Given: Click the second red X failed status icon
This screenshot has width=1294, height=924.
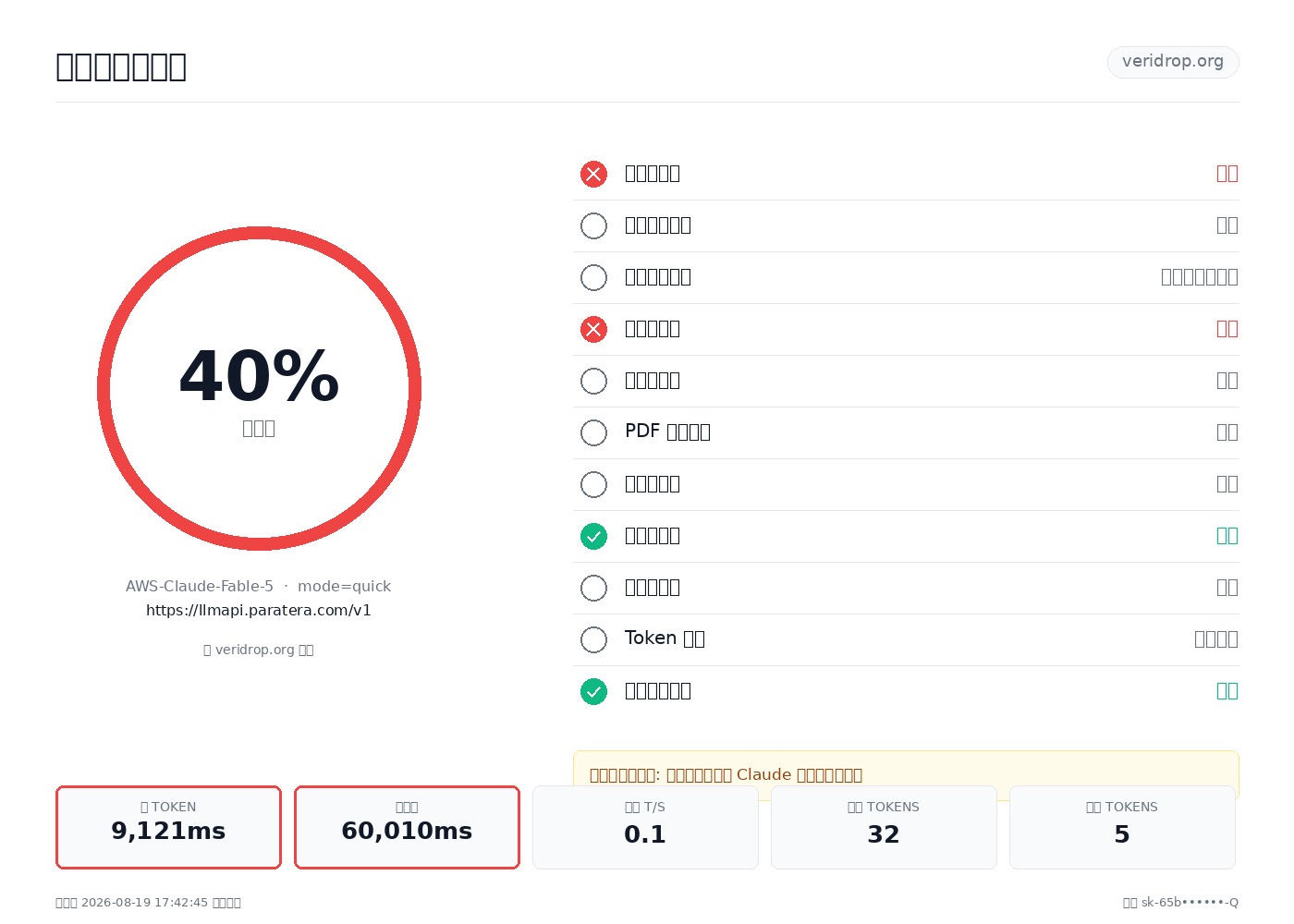Looking at the screenshot, I should [x=593, y=329].
